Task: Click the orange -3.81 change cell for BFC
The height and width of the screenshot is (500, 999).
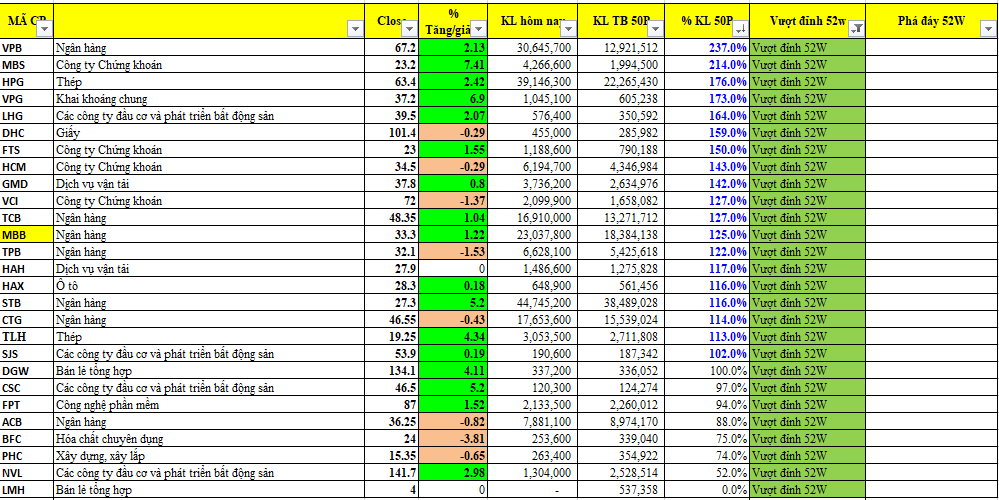Action: click(455, 438)
